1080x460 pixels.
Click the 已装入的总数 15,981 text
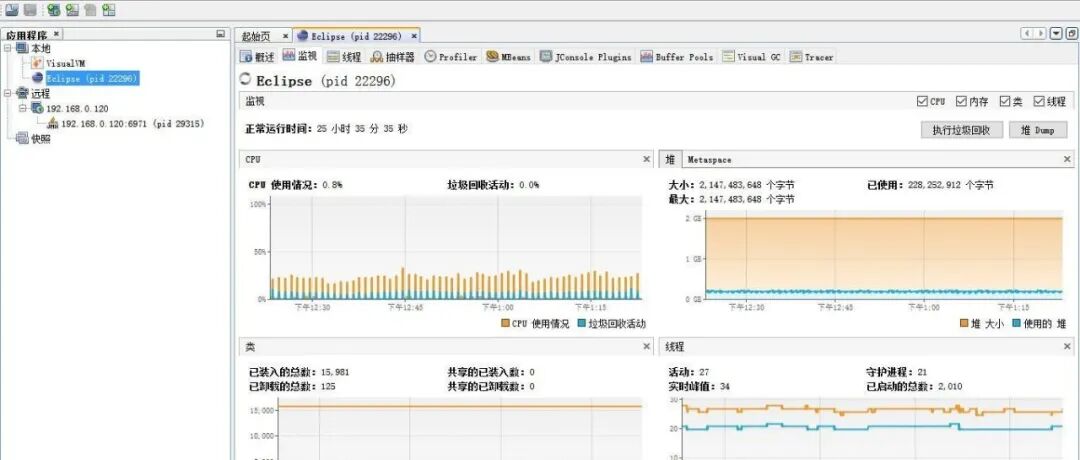pyautogui.click(x=299, y=372)
